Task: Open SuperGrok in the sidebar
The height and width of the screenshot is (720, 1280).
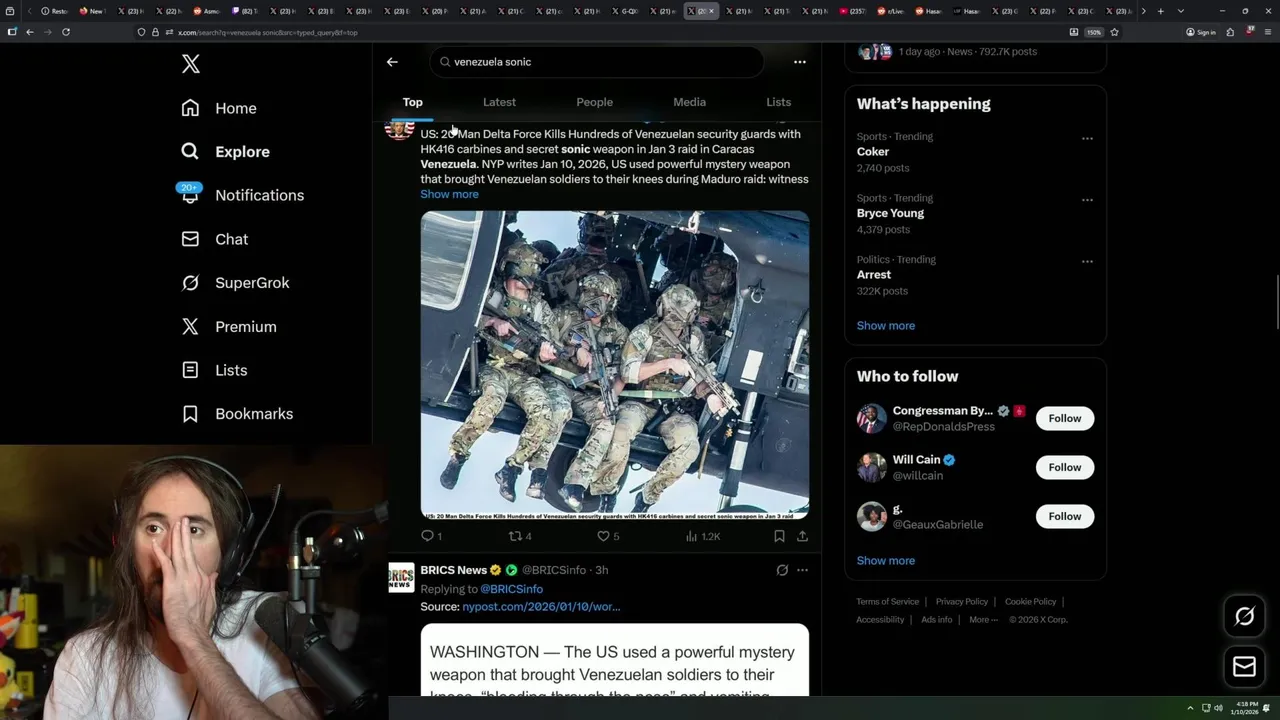Action: click(x=235, y=283)
